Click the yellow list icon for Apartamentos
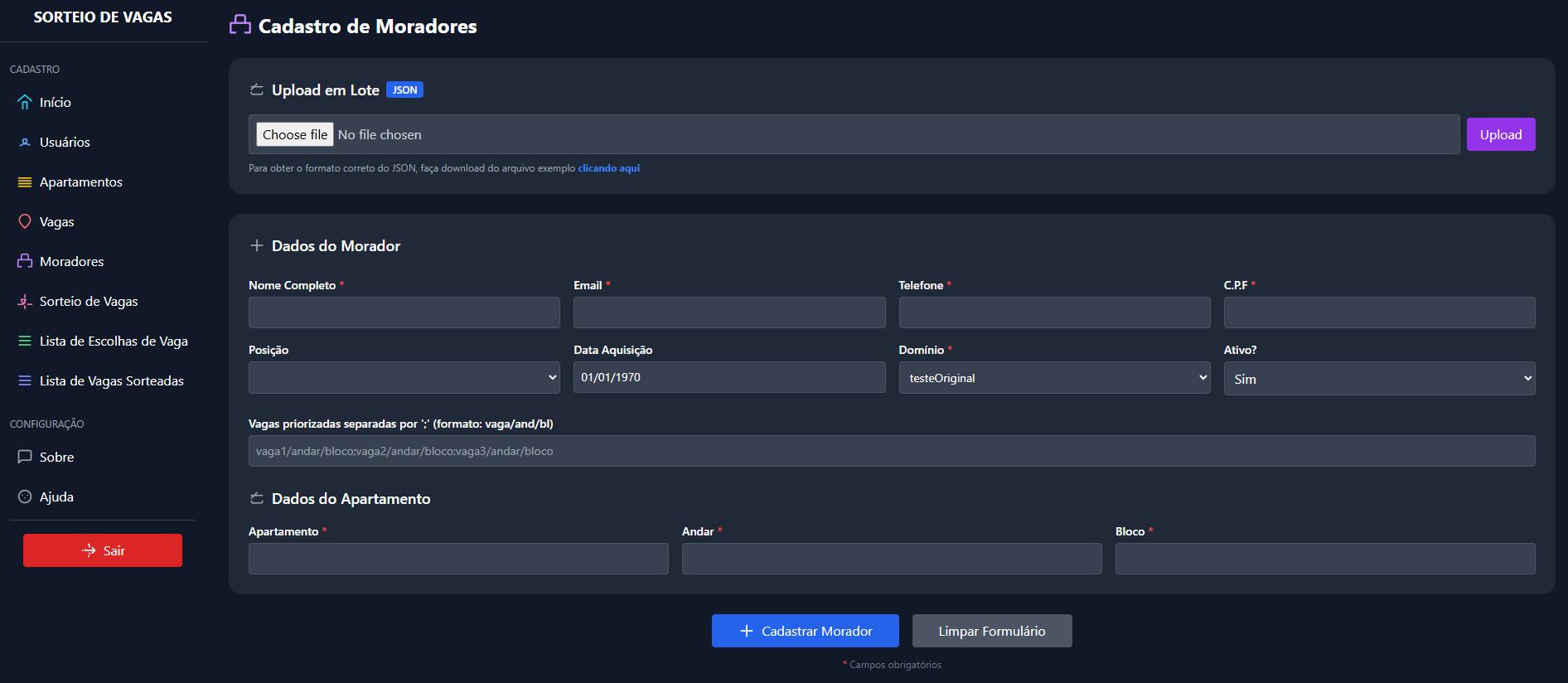Image resolution: width=1568 pixels, height=683 pixels. tap(25, 182)
